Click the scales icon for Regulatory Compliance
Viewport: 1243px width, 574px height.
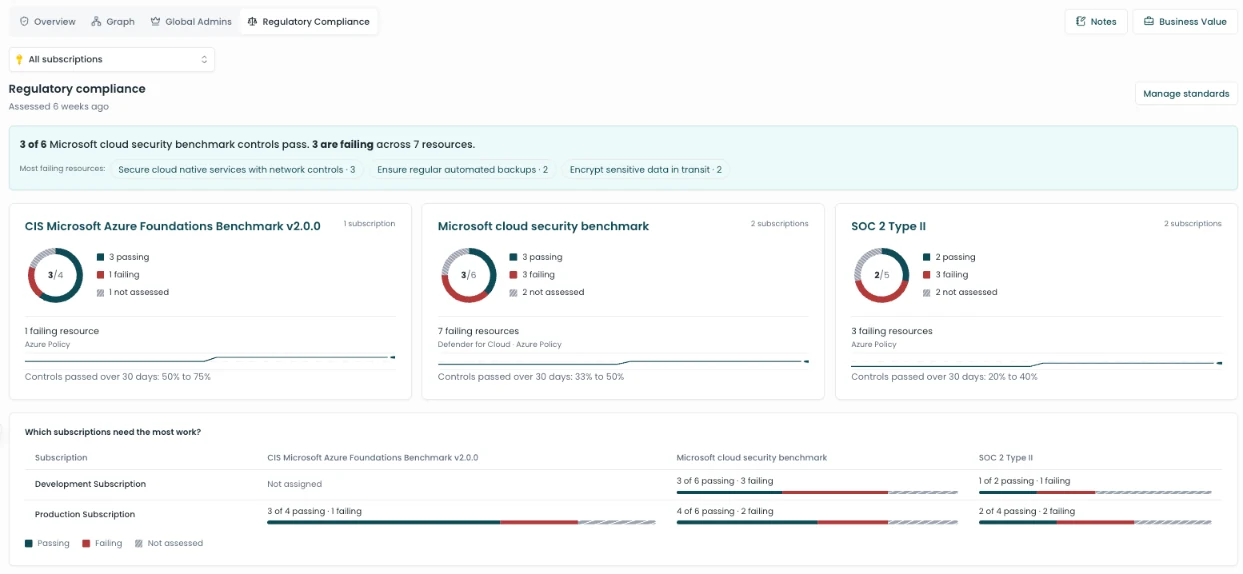[x=252, y=21]
